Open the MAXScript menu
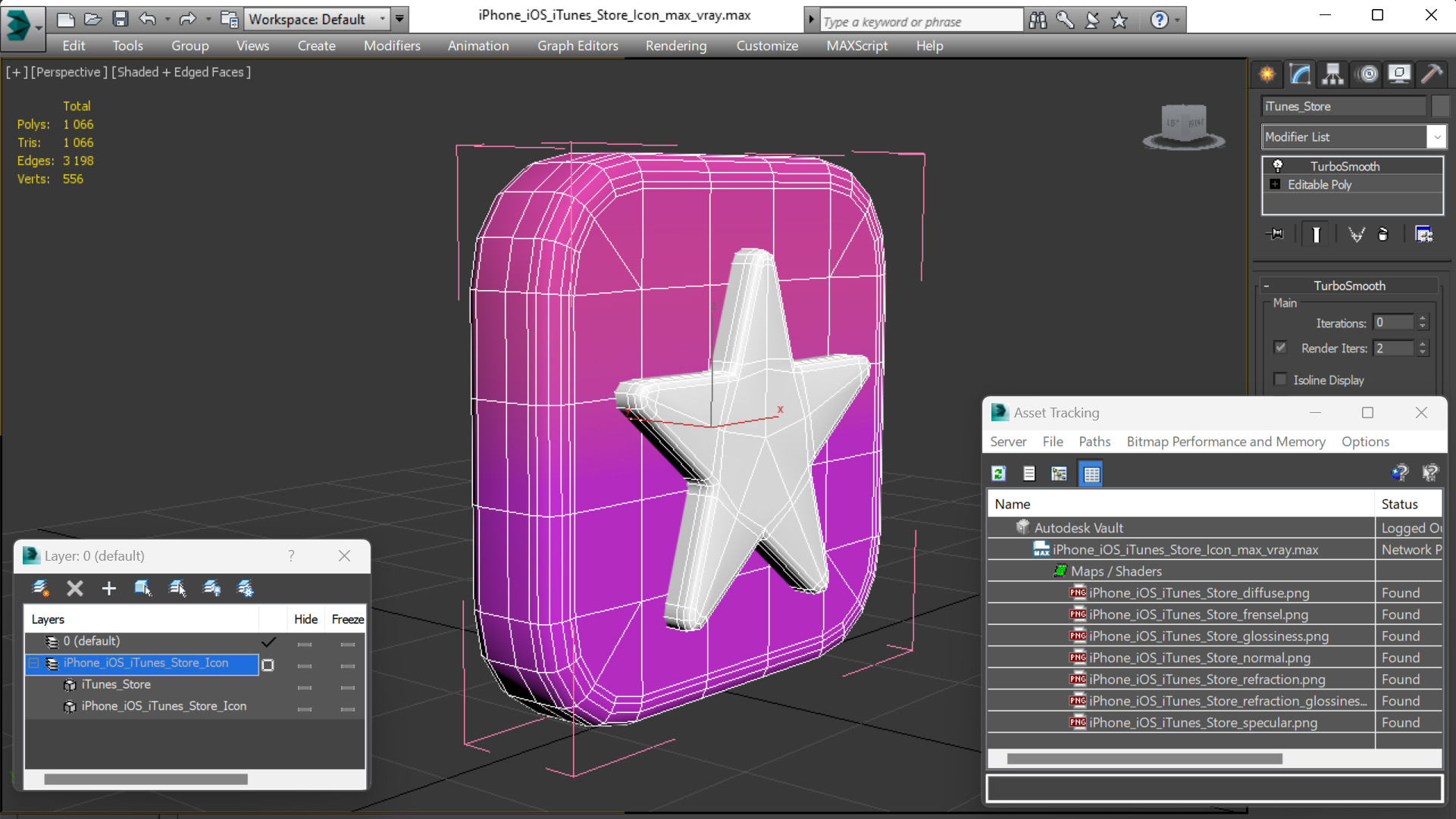The width and height of the screenshot is (1456, 819). pyautogui.click(x=856, y=45)
